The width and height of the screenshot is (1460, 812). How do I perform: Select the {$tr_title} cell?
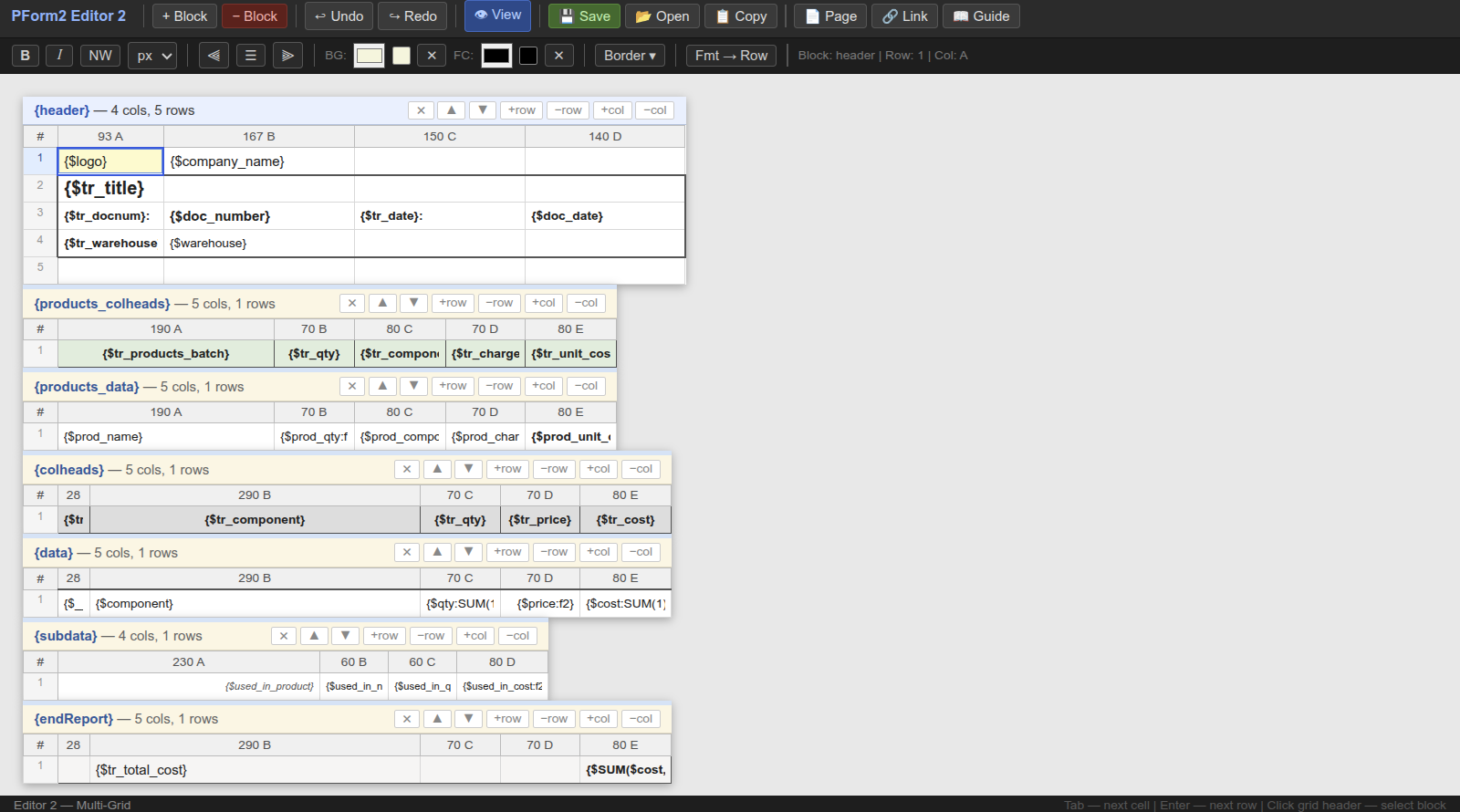pos(110,189)
